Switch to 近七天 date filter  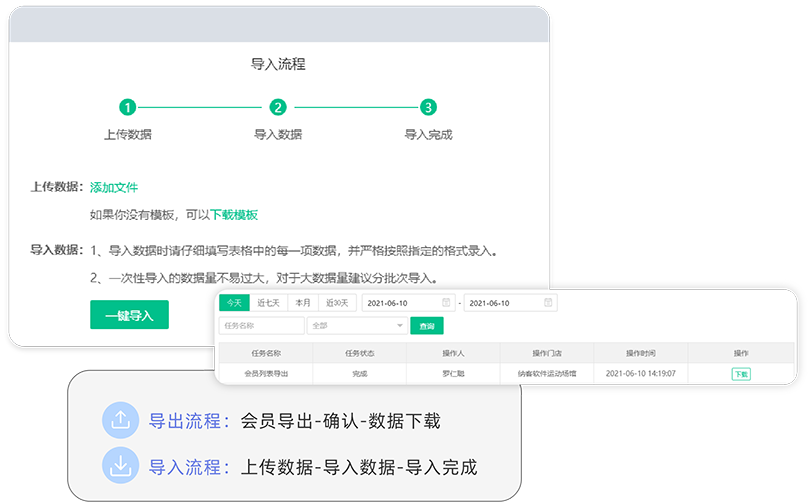(x=269, y=303)
